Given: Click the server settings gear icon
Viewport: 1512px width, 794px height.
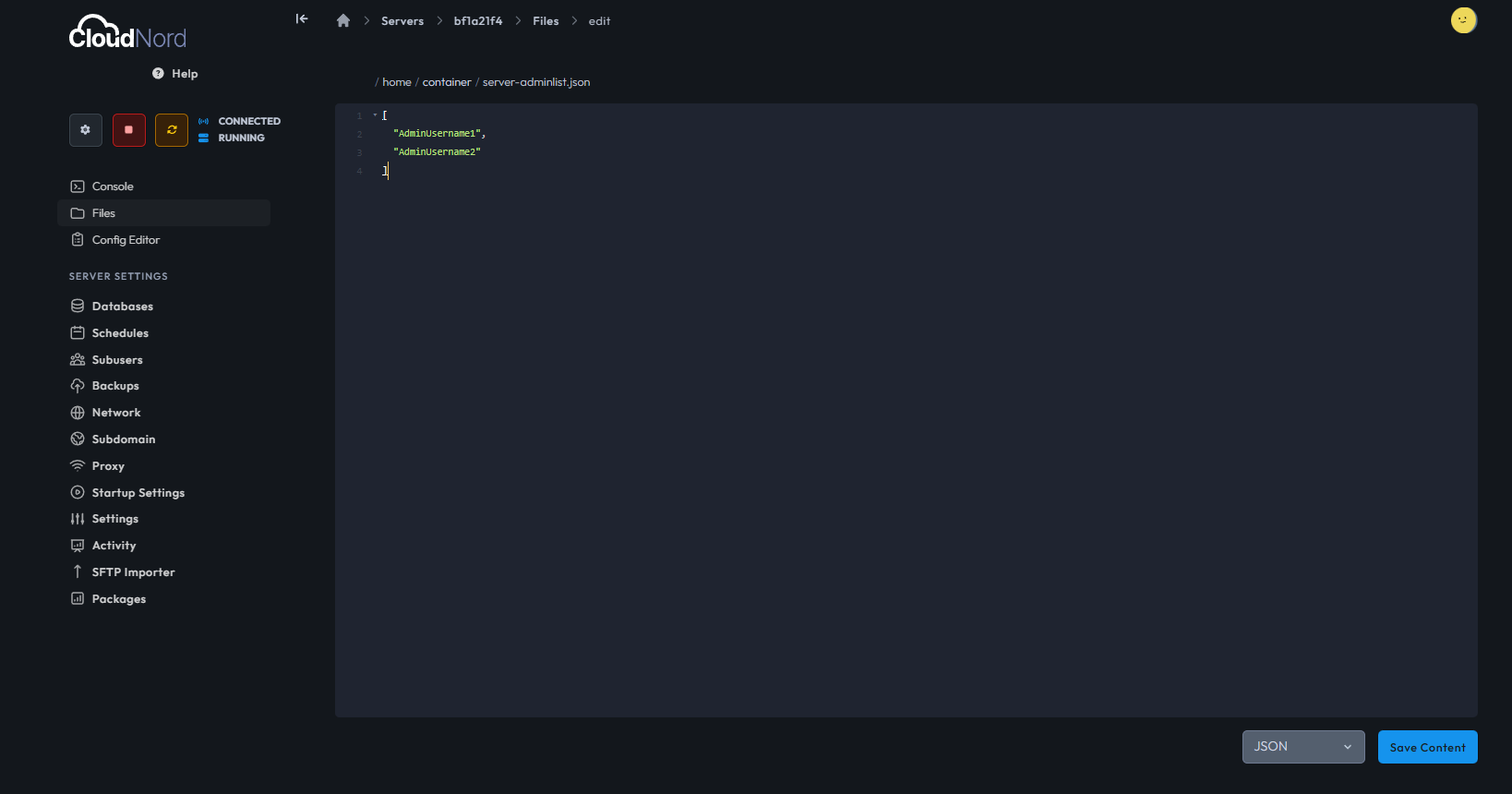Looking at the screenshot, I should (85, 130).
